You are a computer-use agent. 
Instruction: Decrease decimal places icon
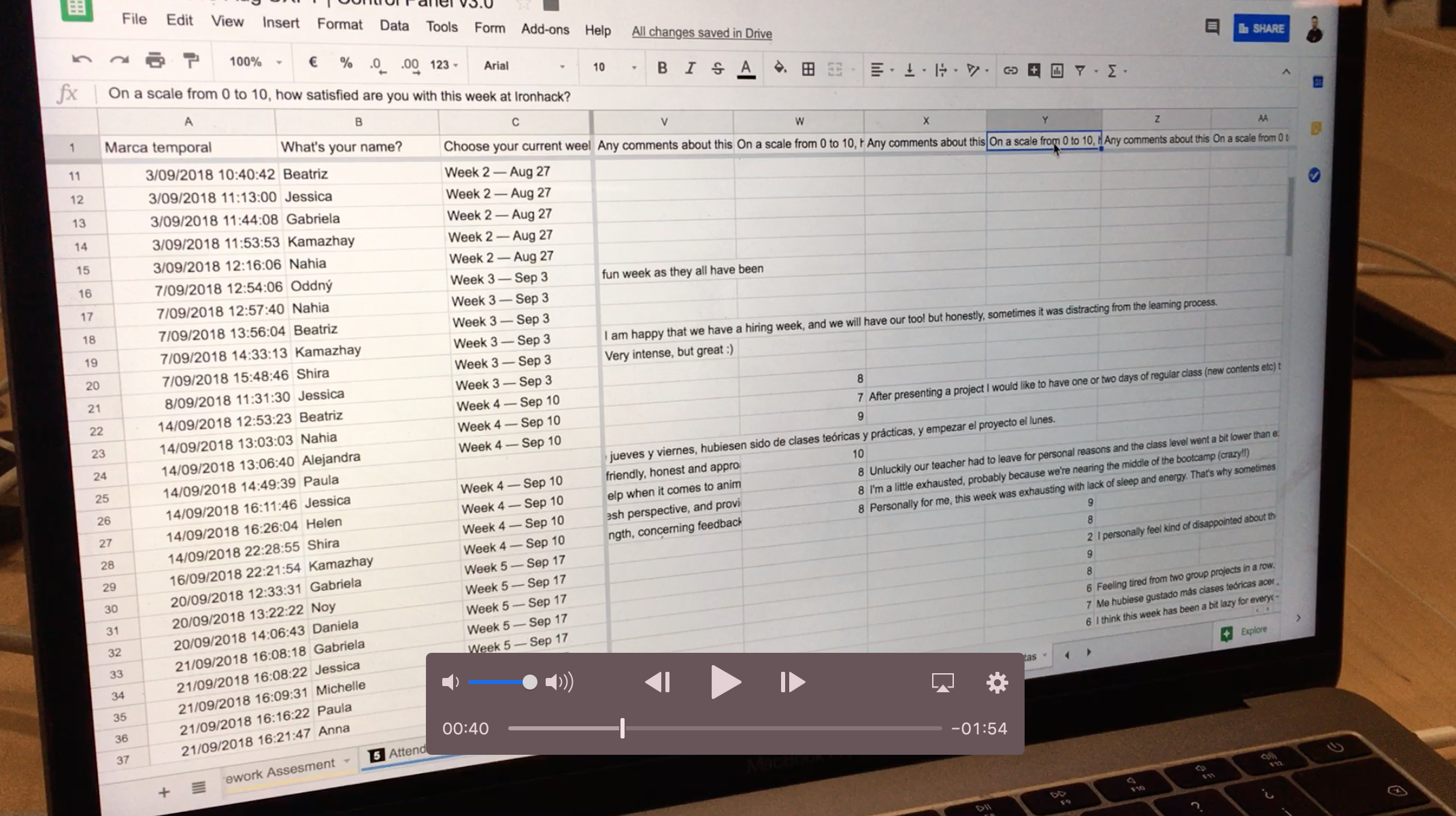[378, 65]
